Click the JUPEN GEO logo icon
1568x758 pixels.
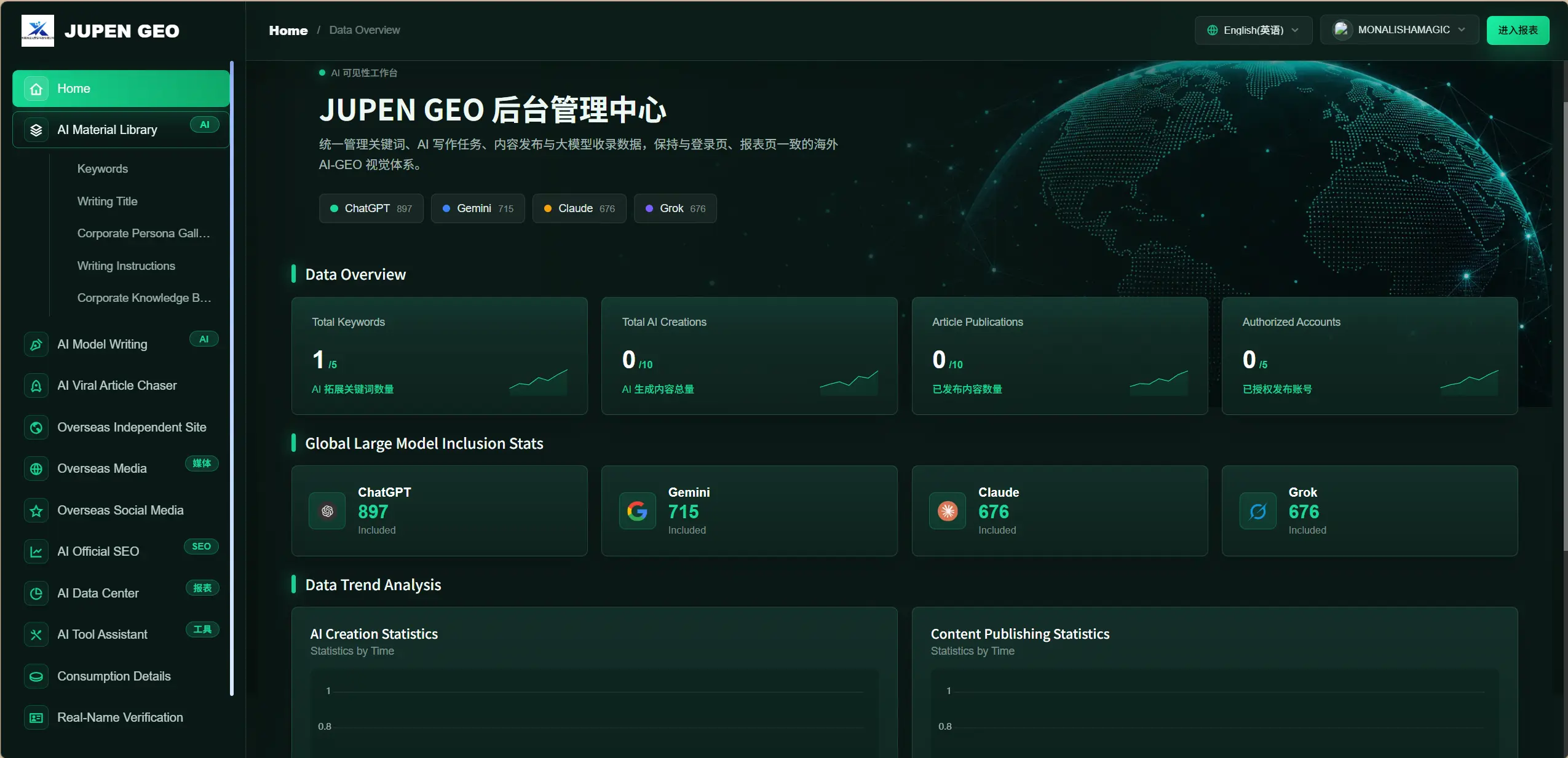(38, 31)
